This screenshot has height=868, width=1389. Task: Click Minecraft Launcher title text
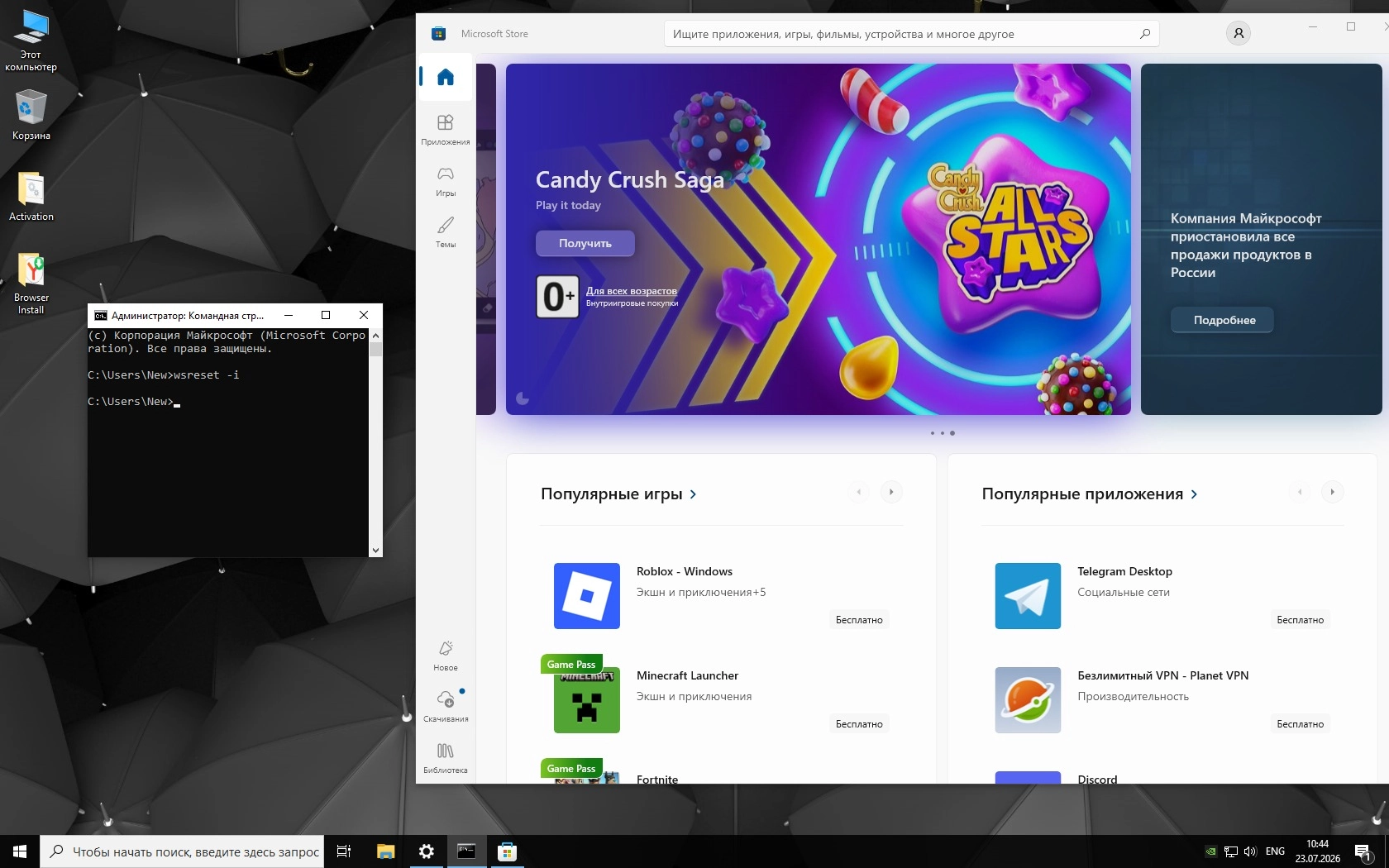tap(687, 675)
